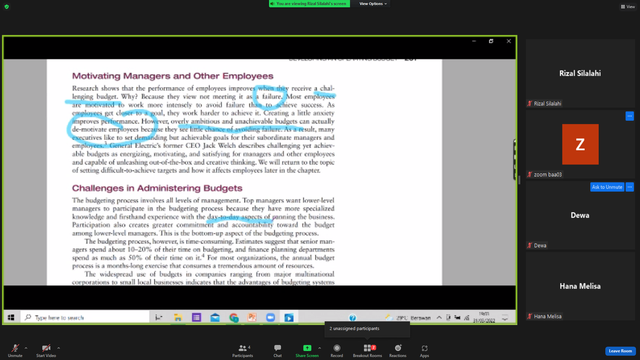Click the clock and date in shared taskbar

pos(484,317)
